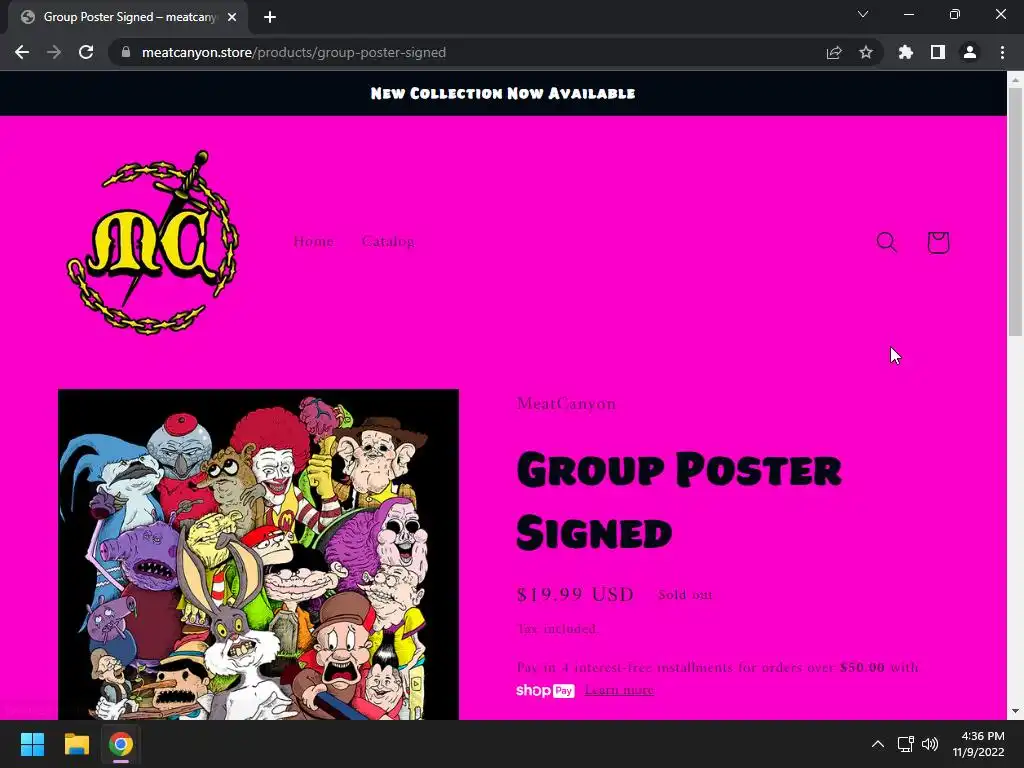Bookmark this page with the star icon
Image resolution: width=1024 pixels, height=768 pixels.
click(866, 52)
